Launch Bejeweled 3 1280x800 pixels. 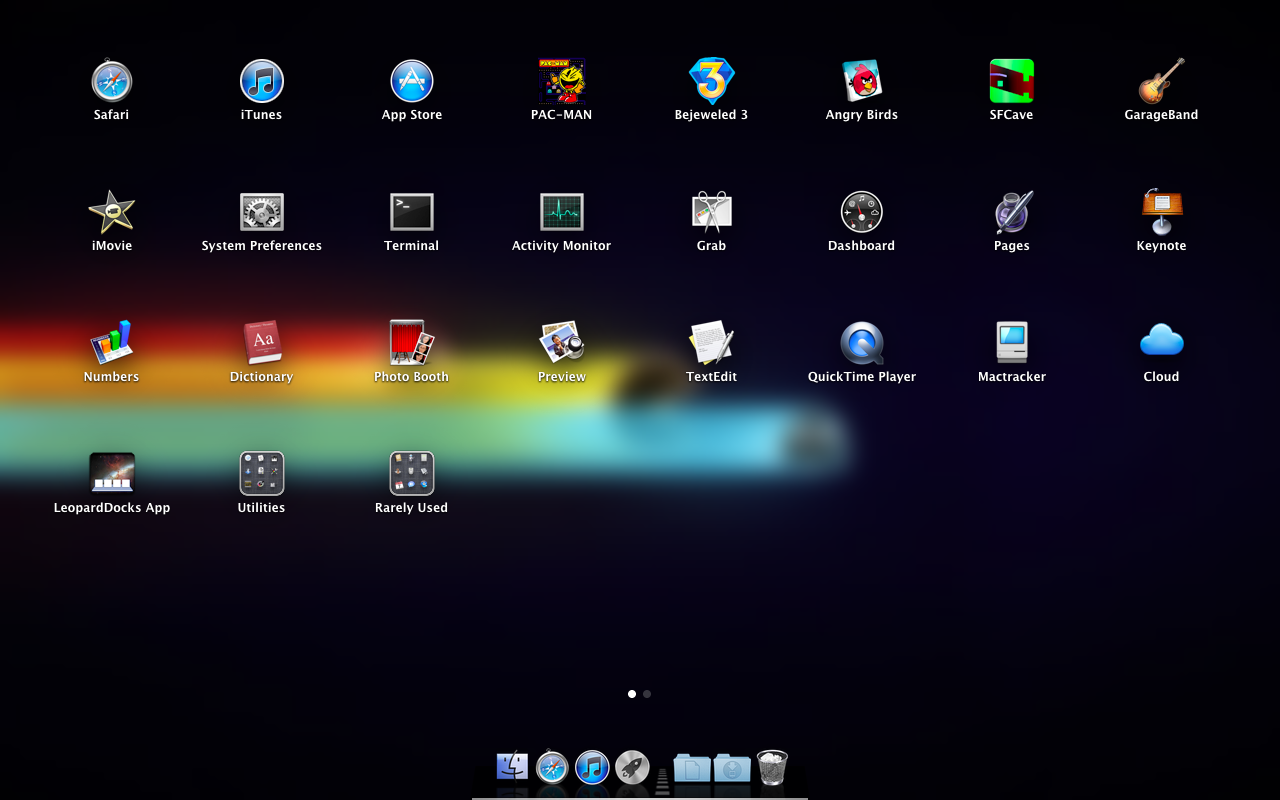coord(712,82)
